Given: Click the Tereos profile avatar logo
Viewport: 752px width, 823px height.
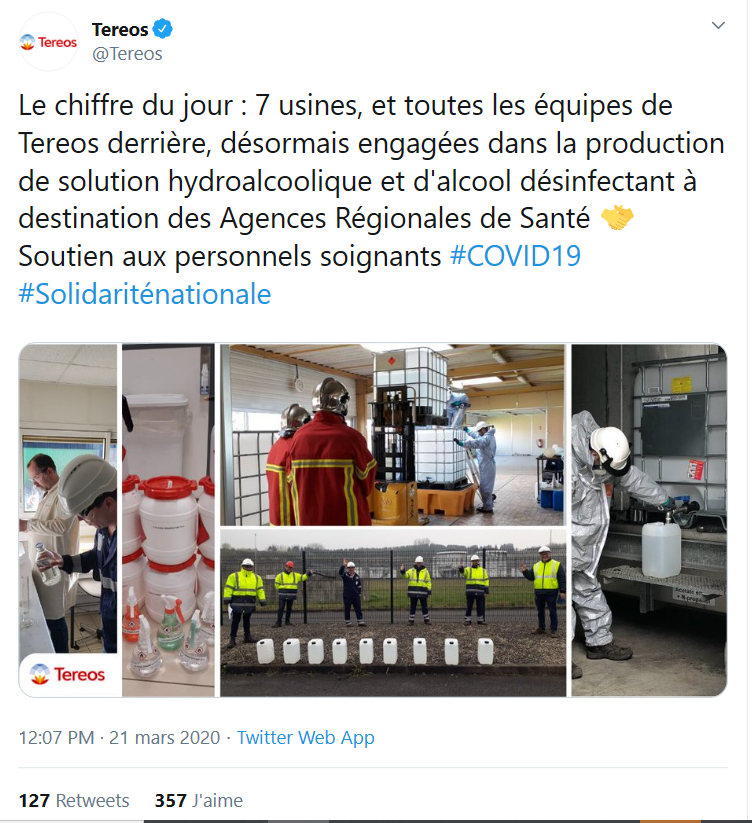Looking at the screenshot, I should pyautogui.click(x=49, y=42).
